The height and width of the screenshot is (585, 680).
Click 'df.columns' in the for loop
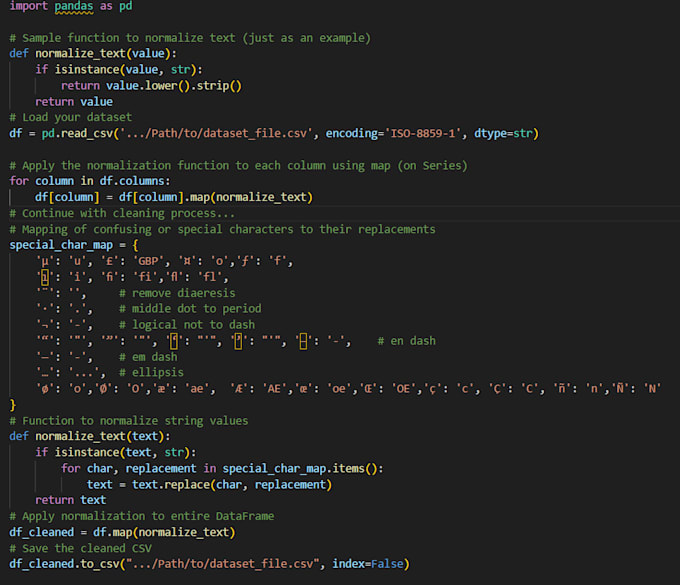point(132,181)
